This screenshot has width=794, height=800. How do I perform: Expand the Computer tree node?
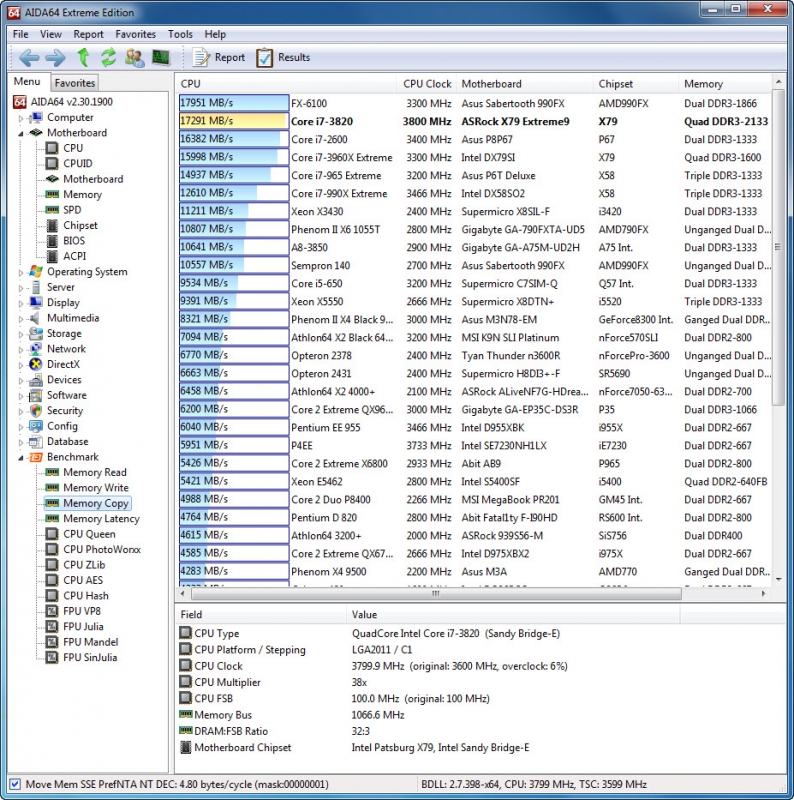click(x=21, y=118)
